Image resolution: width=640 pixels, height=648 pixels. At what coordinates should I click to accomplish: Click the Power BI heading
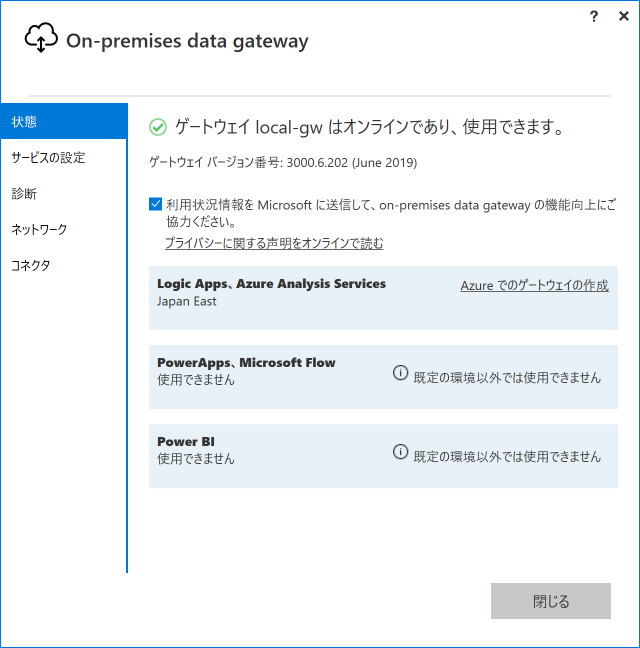click(x=186, y=442)
